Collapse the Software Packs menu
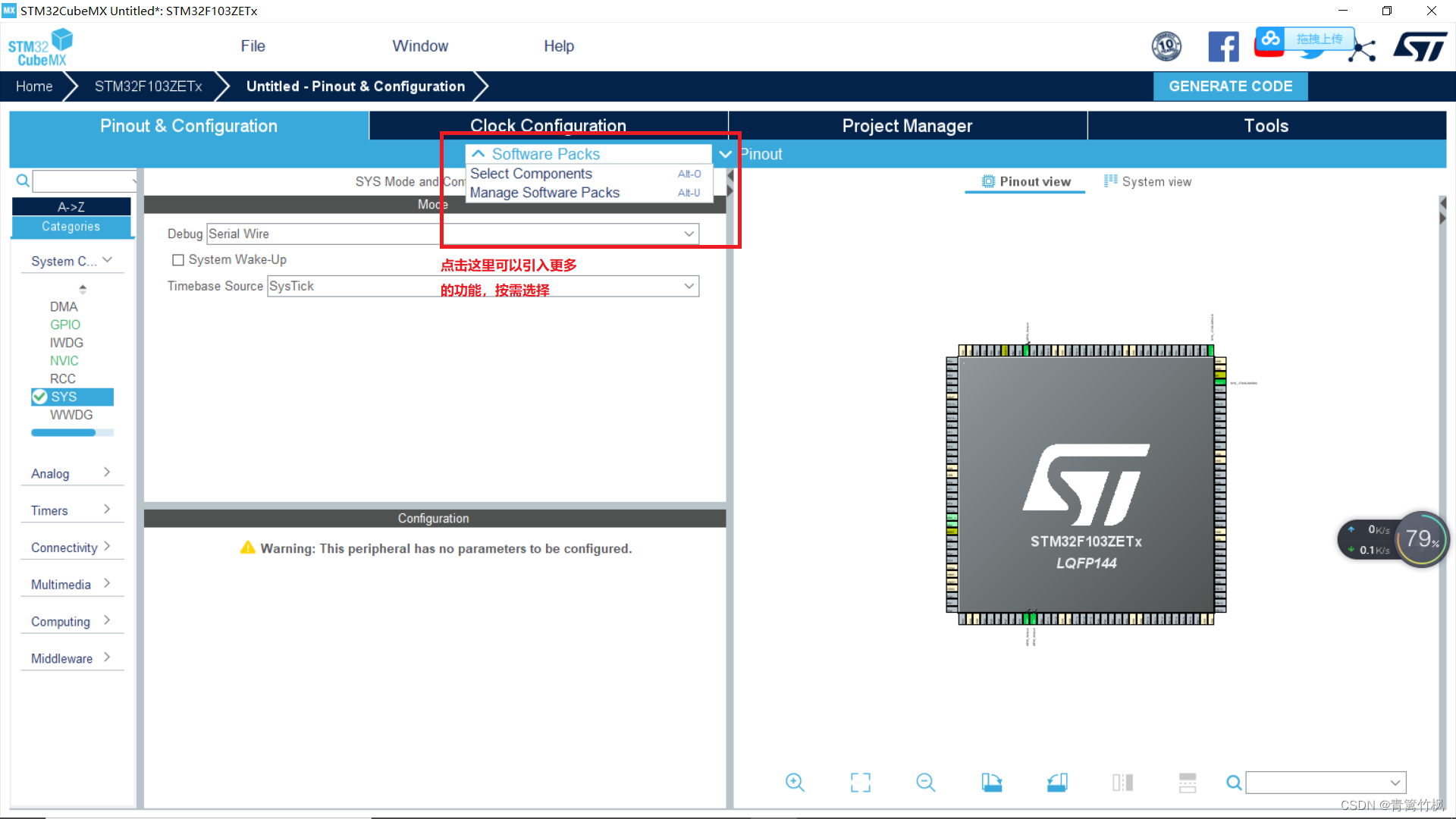Image resolution: width=1456 pixels, height=819 pixels. [479, 154]
